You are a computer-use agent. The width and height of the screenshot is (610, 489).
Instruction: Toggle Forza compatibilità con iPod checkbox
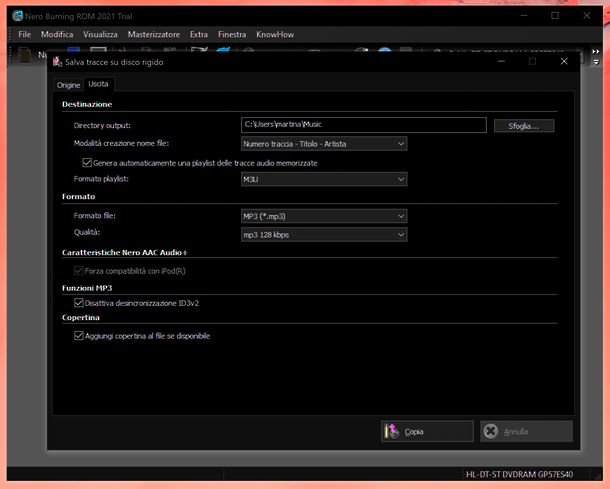[79, 270]
